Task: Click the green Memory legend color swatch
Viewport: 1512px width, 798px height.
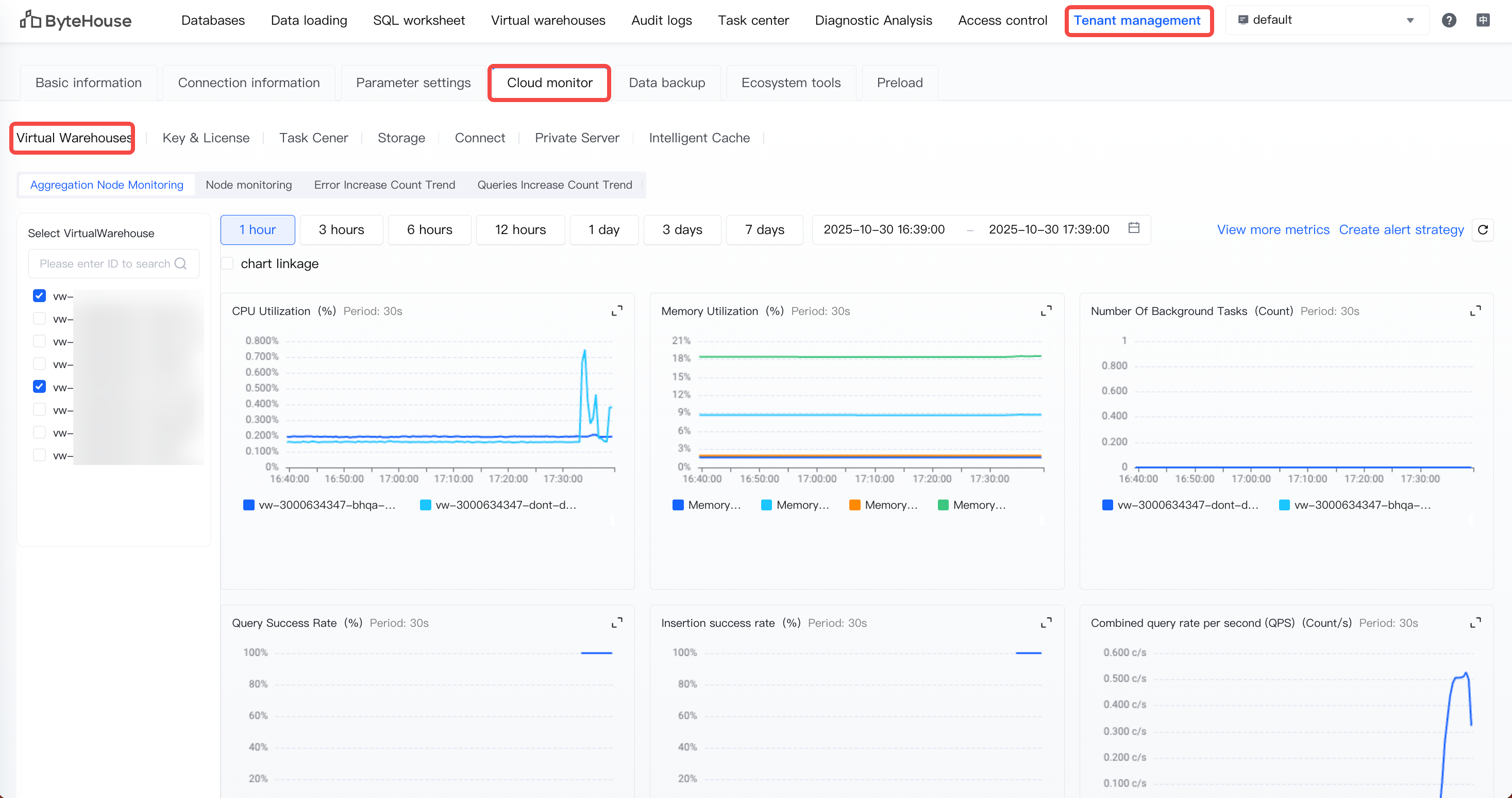Action: pyautogui.click(x=943, y=505)
